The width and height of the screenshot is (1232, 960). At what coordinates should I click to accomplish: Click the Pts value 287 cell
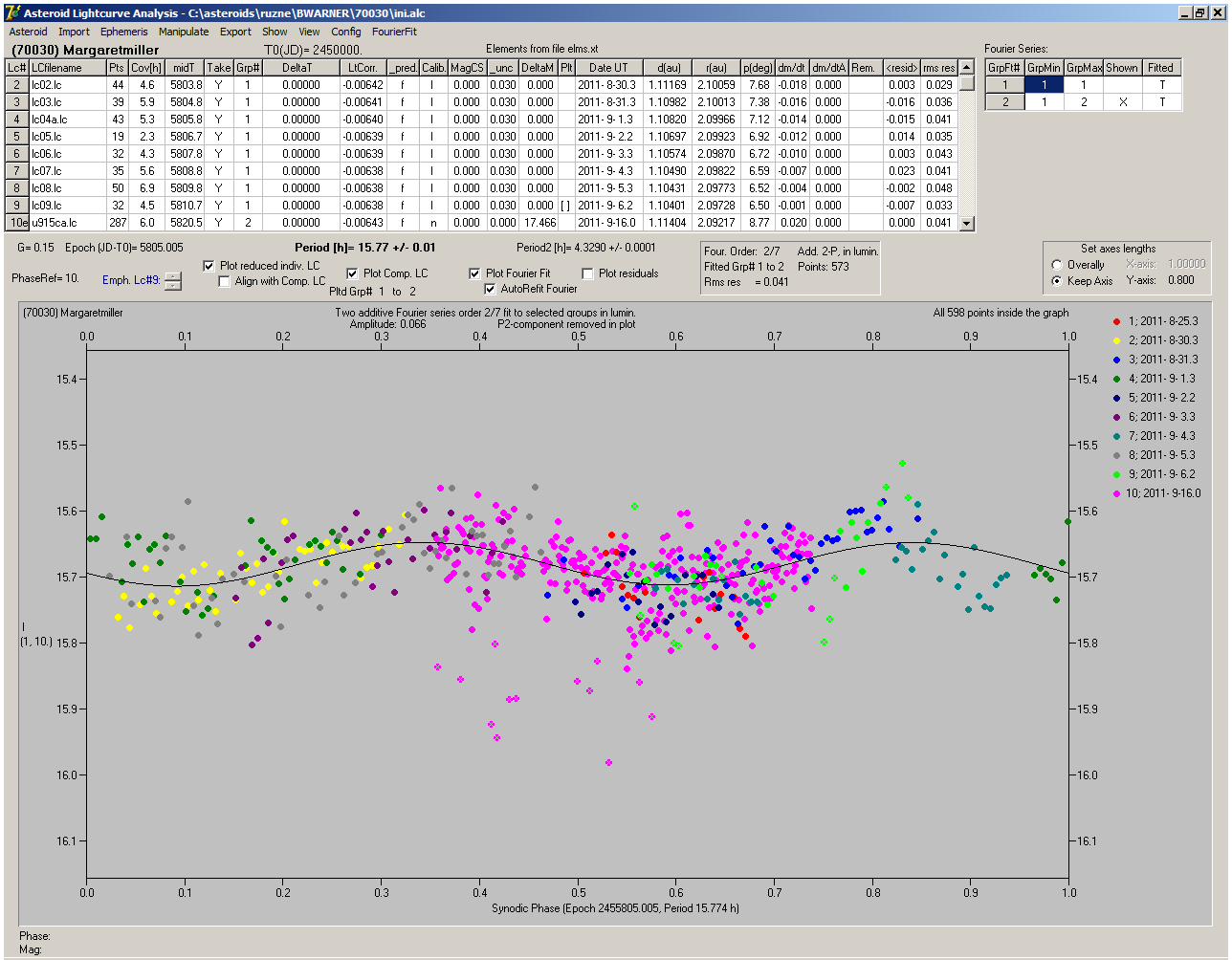click(x=117, y=223)
